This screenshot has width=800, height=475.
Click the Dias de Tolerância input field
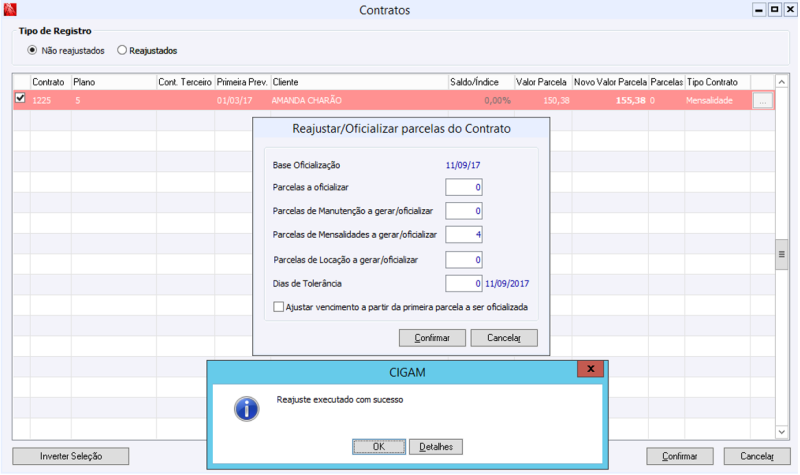tap(463, 283)
